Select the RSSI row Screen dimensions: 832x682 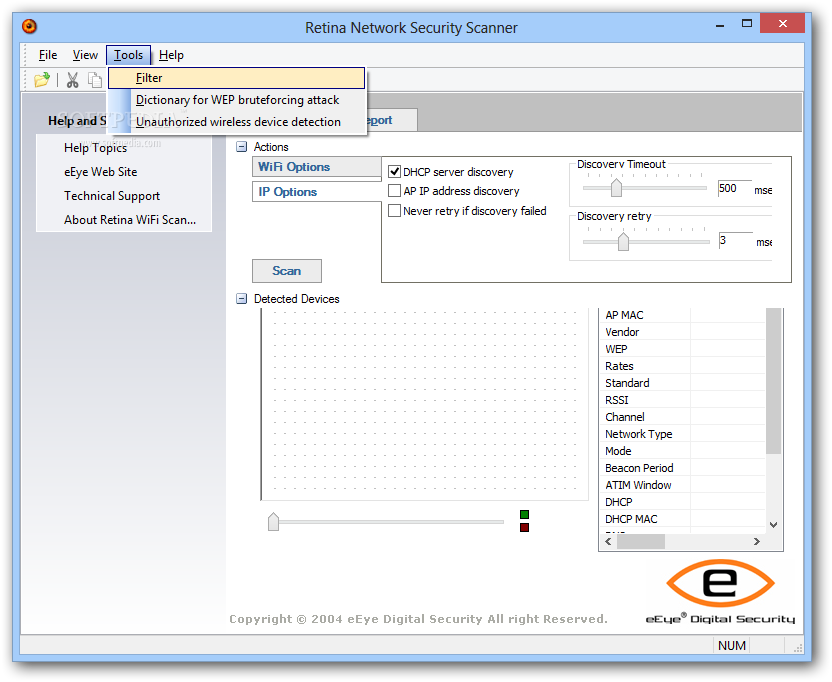[x=683, y=400]
